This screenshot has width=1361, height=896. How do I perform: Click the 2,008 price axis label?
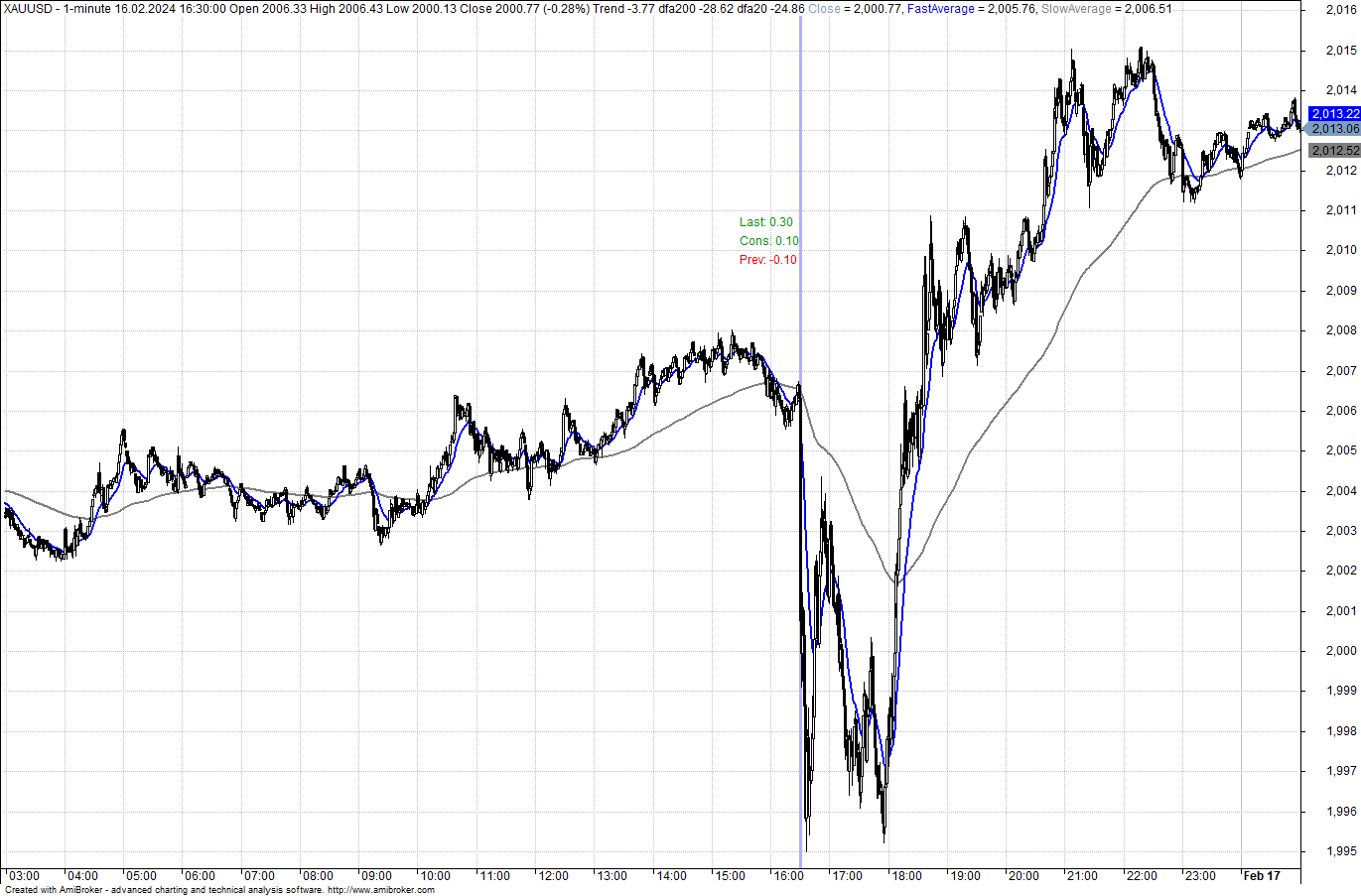[x=1341, y=330]
